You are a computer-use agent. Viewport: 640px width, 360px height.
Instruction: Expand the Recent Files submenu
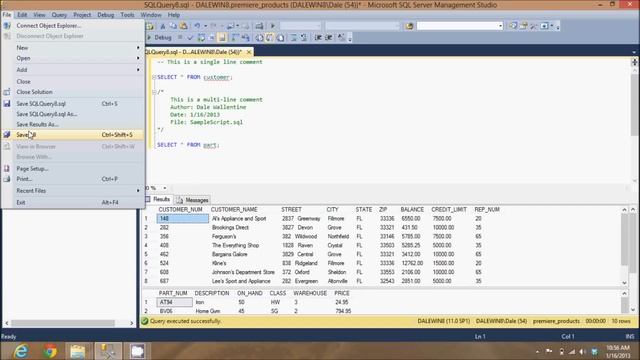coord(73,191)
